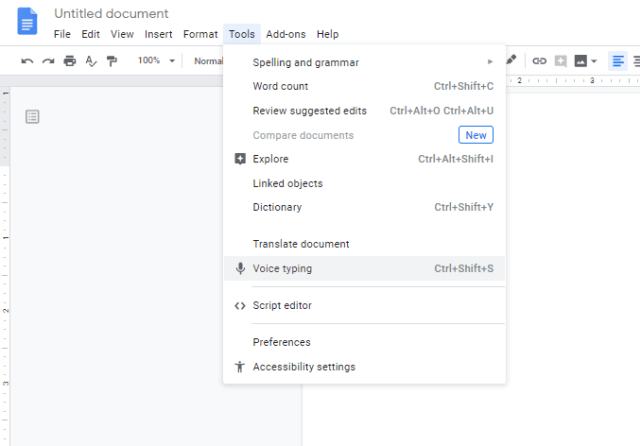Open the File menu

[62, 34]
